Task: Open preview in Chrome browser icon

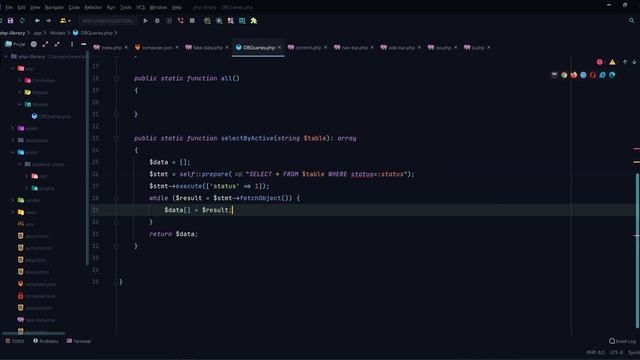Action: (564, 75)
